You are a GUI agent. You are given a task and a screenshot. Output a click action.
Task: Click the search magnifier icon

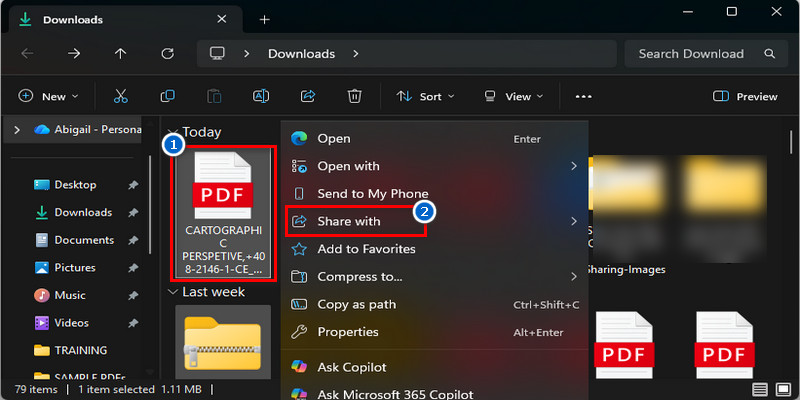[769, 54]
